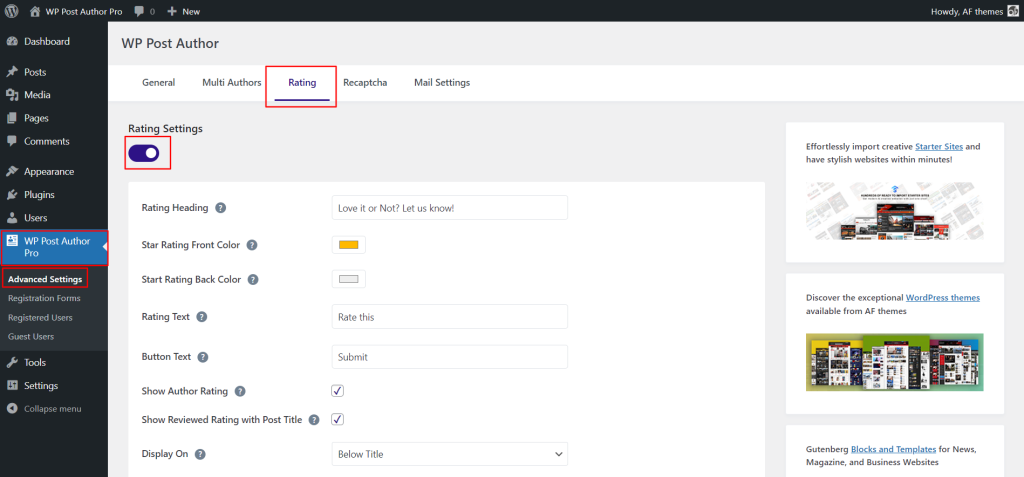The image size is (1024, 477).
Task: Click the Pages icon in sidebar
Action: (12, 118)
